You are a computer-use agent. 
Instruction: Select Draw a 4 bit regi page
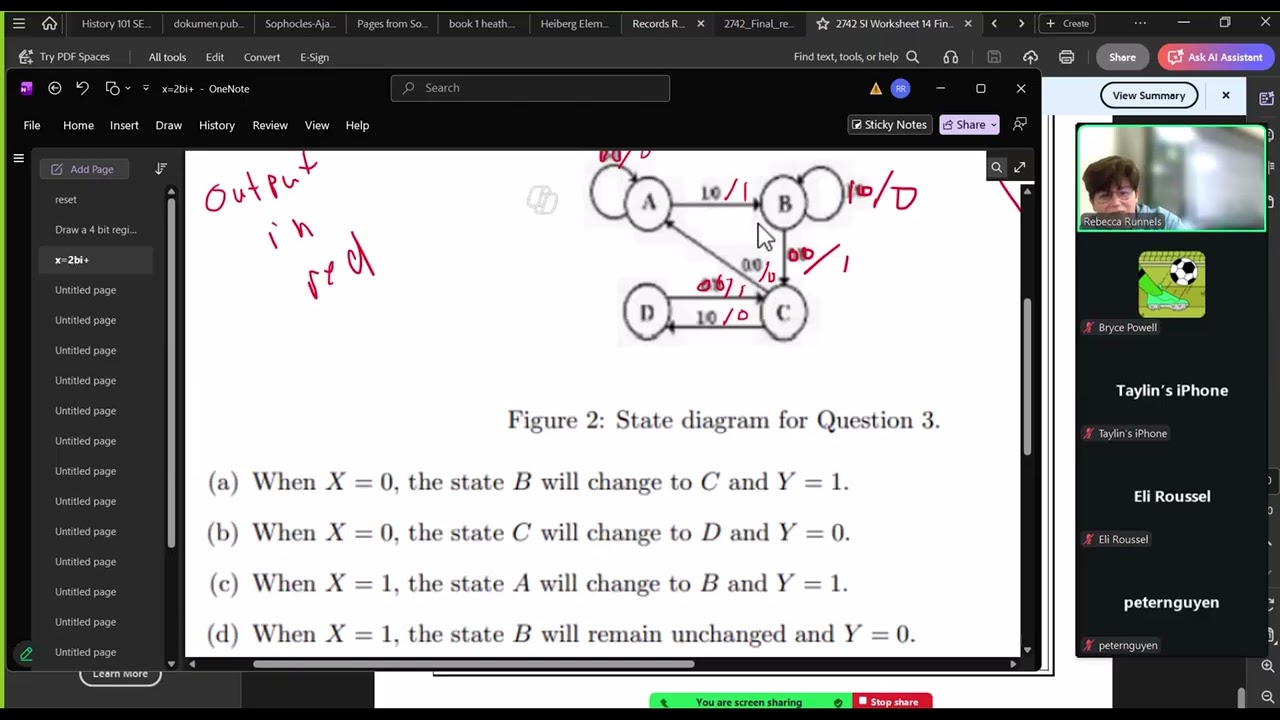coord(96,230)
